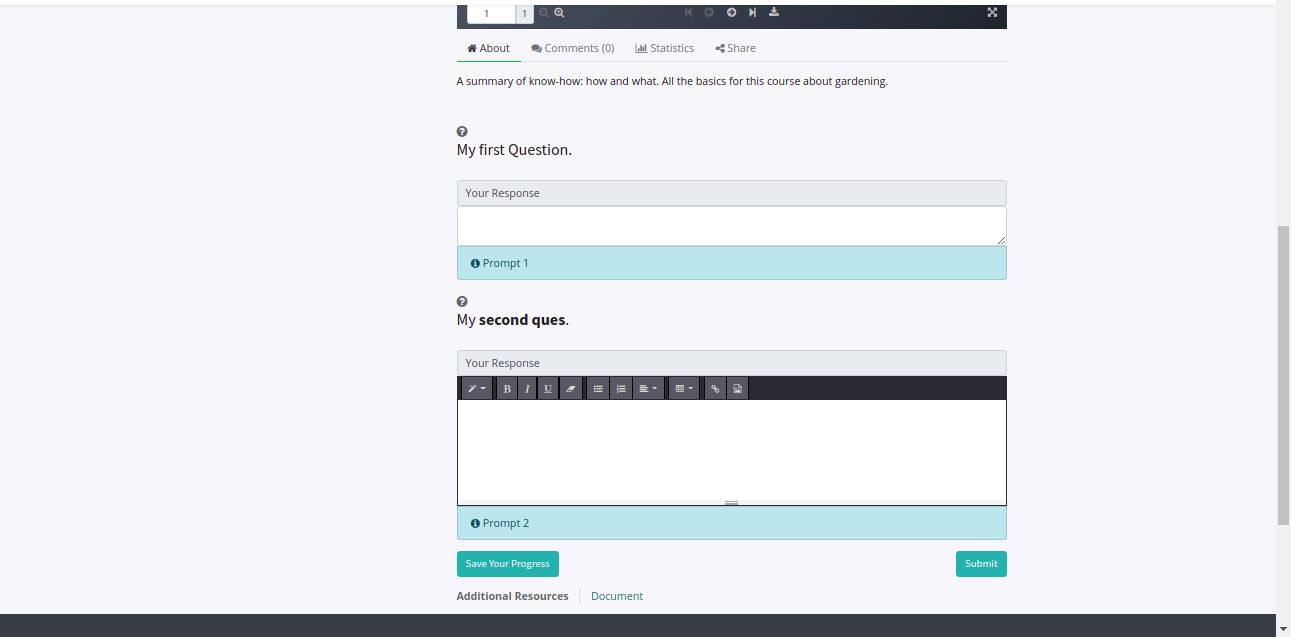
Task: Click the Save Your Progress button
Action: click(x=507, y=564)
